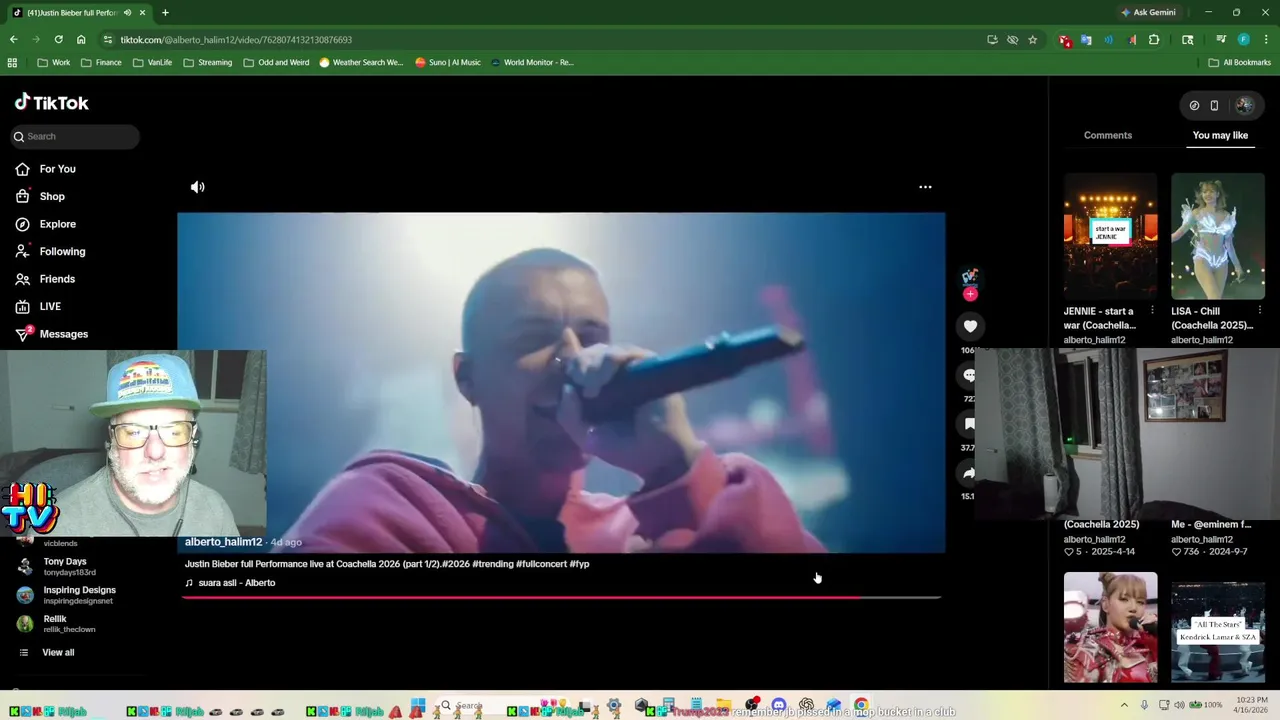
Task: Click the crossed-eye tracking protection icon
Action: point(1012,40)
